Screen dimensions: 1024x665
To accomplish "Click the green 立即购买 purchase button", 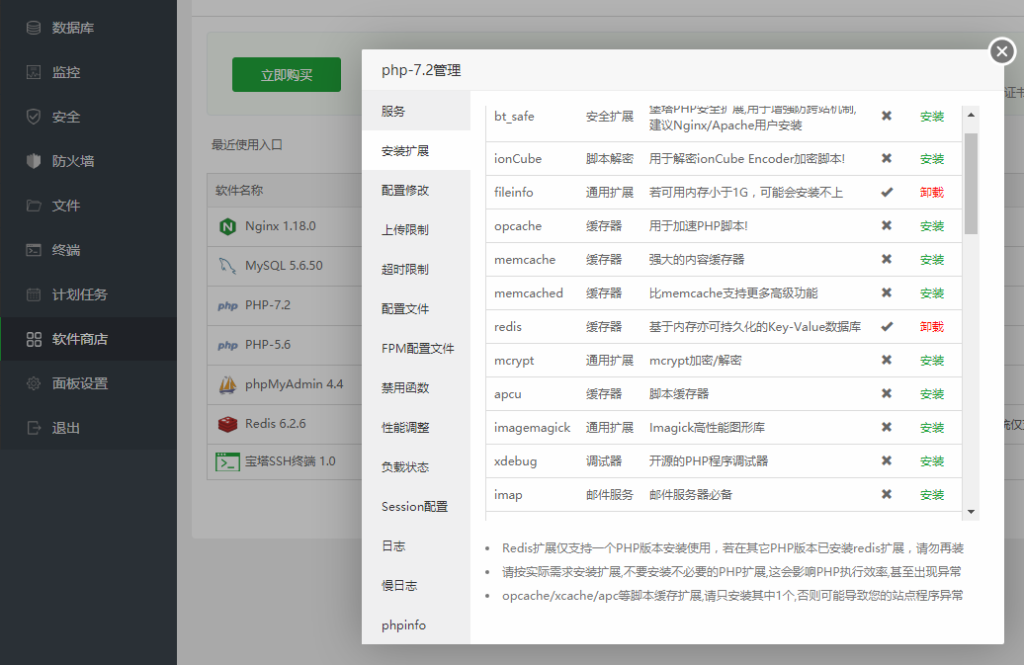I will 286,74.
